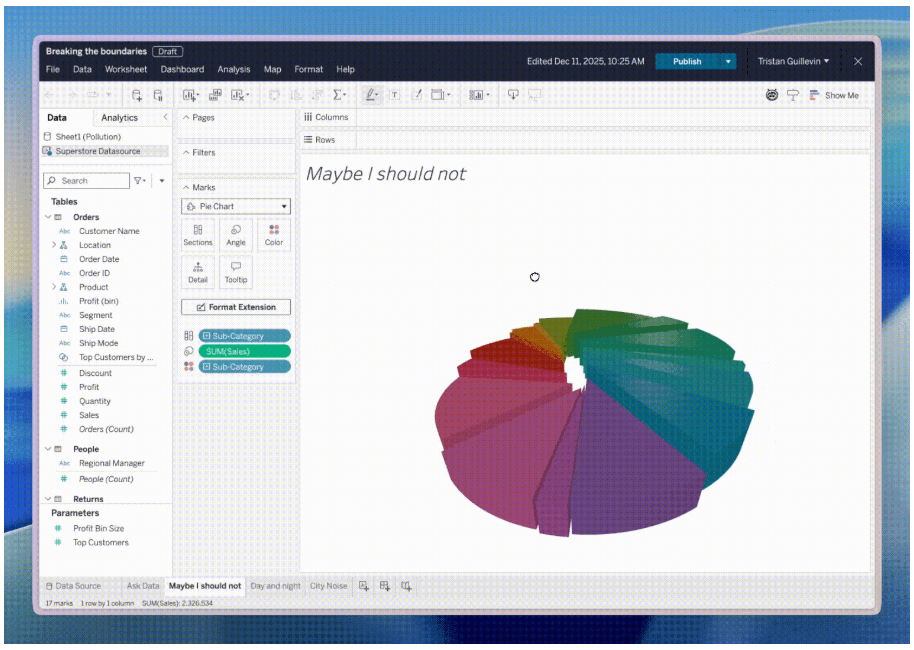This screenshot has width=914, height=650.
Task: Click the Color card in Marks
Action: (x=274, y=235)
